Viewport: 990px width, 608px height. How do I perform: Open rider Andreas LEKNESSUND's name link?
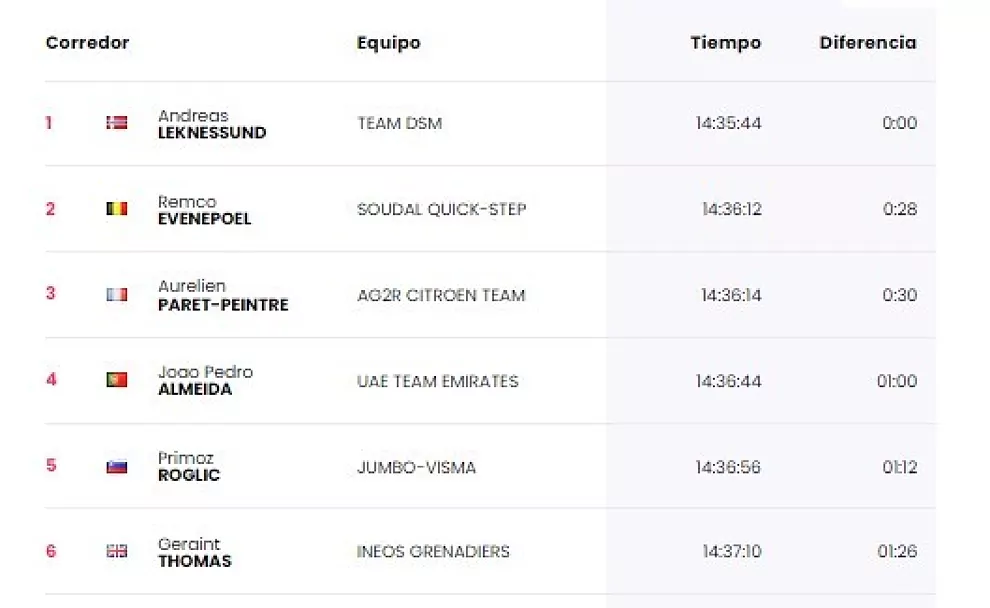point(211,124)
